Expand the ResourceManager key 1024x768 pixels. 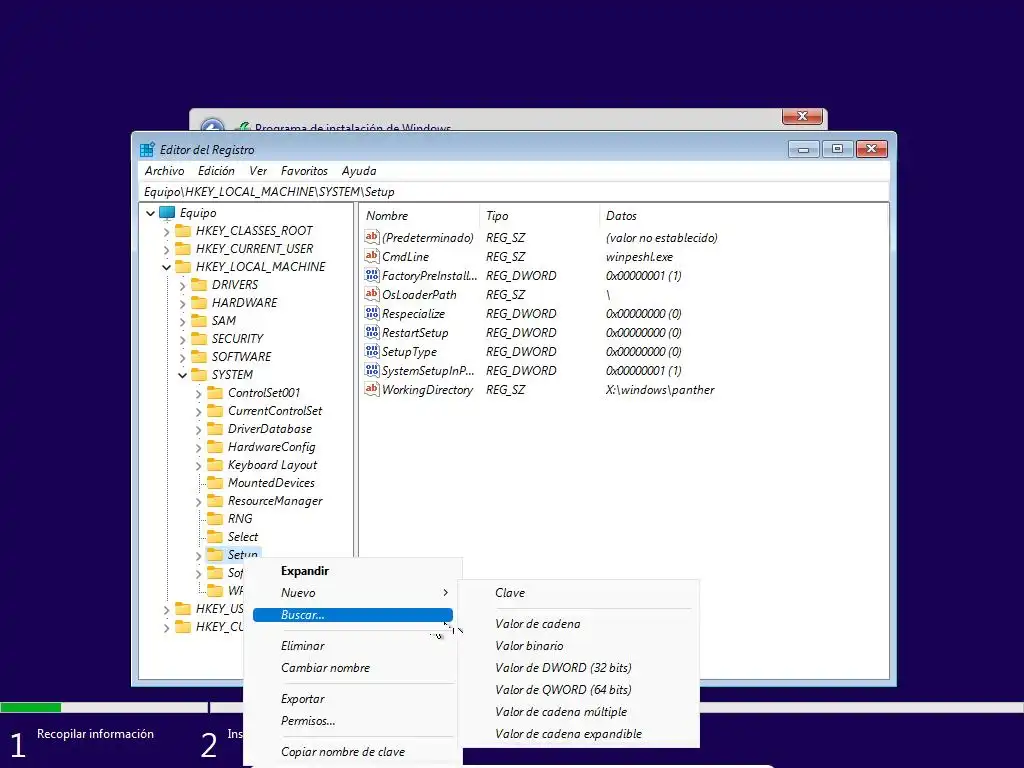[x=199, y=502]
